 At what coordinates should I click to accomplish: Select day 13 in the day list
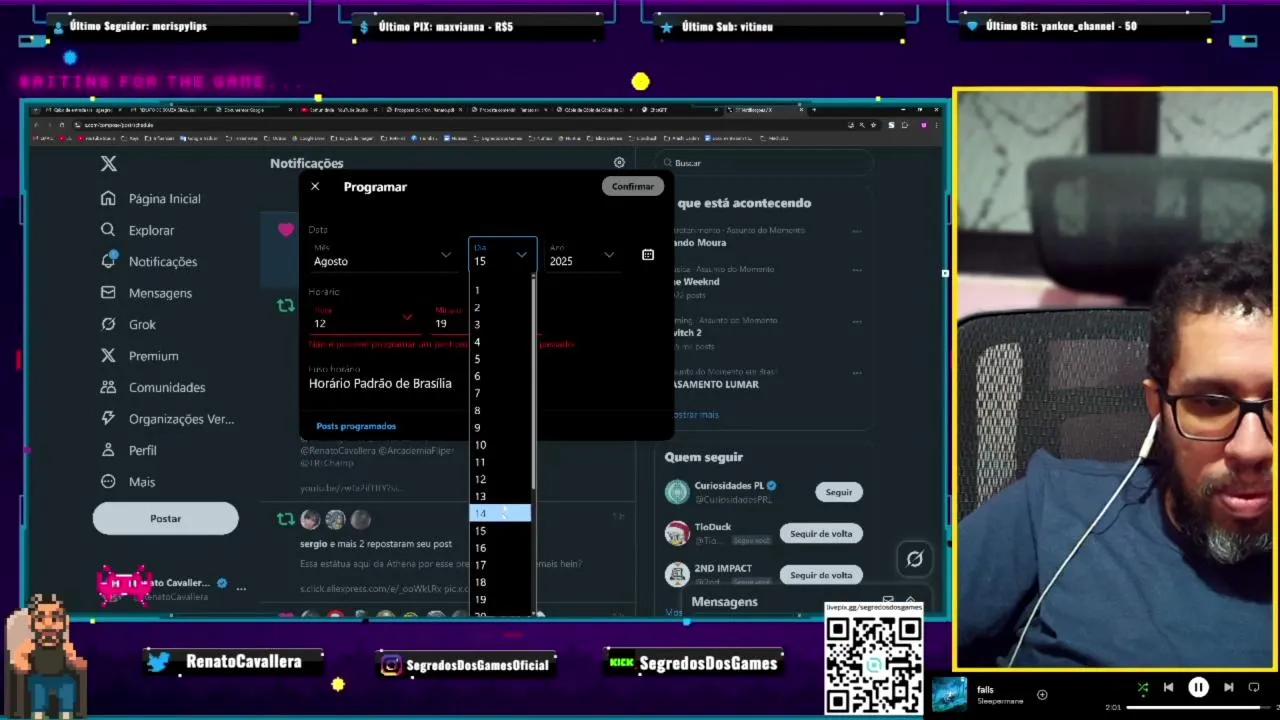click(x=500, y=496)
